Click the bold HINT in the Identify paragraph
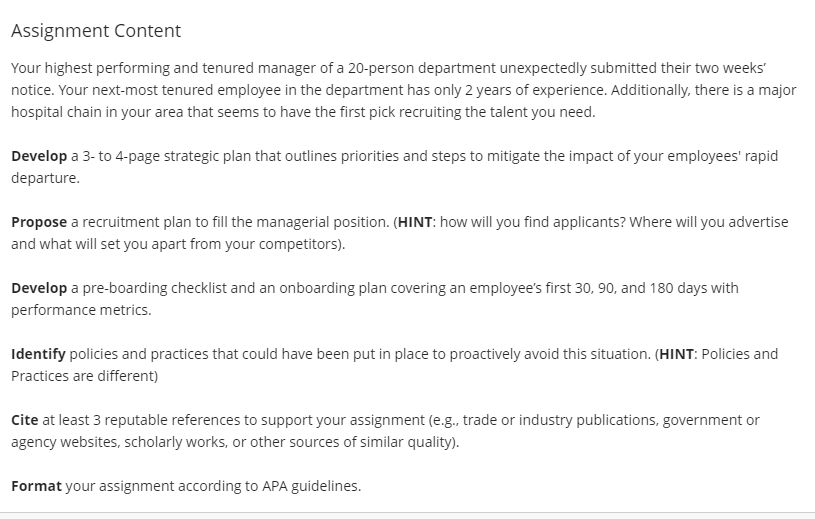 pos(676,354)
